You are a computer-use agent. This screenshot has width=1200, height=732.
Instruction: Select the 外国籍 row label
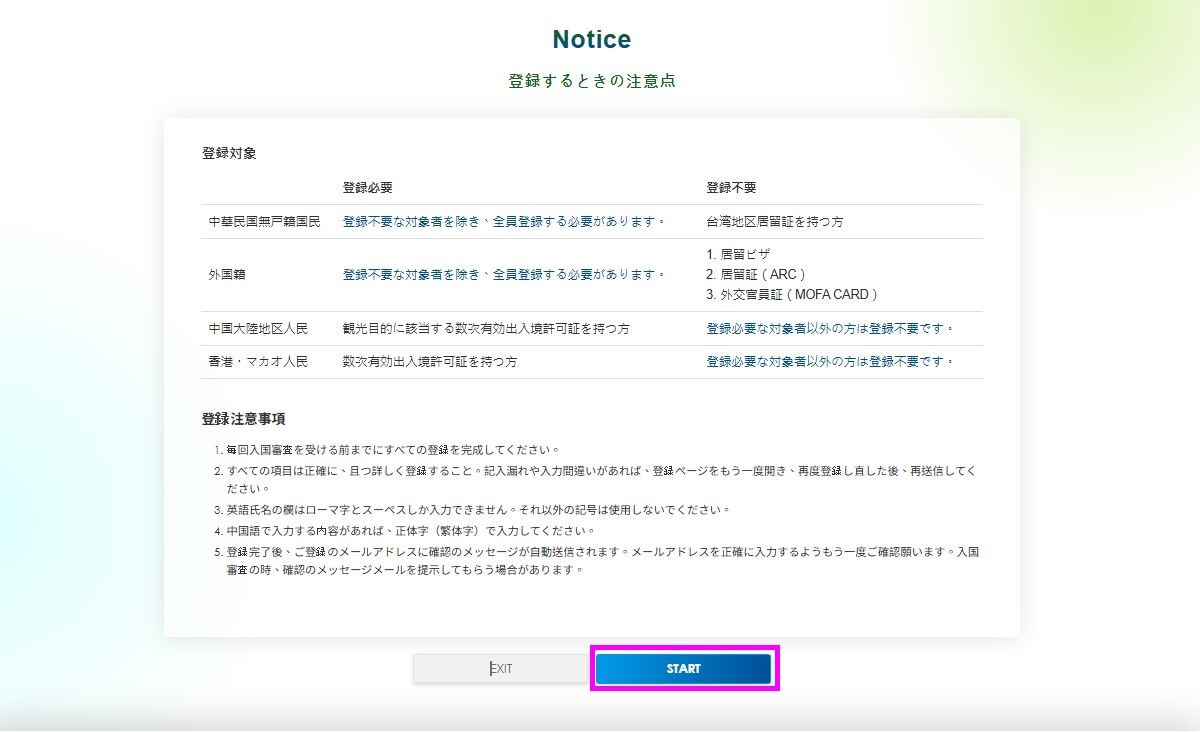[x=229, y=274]
